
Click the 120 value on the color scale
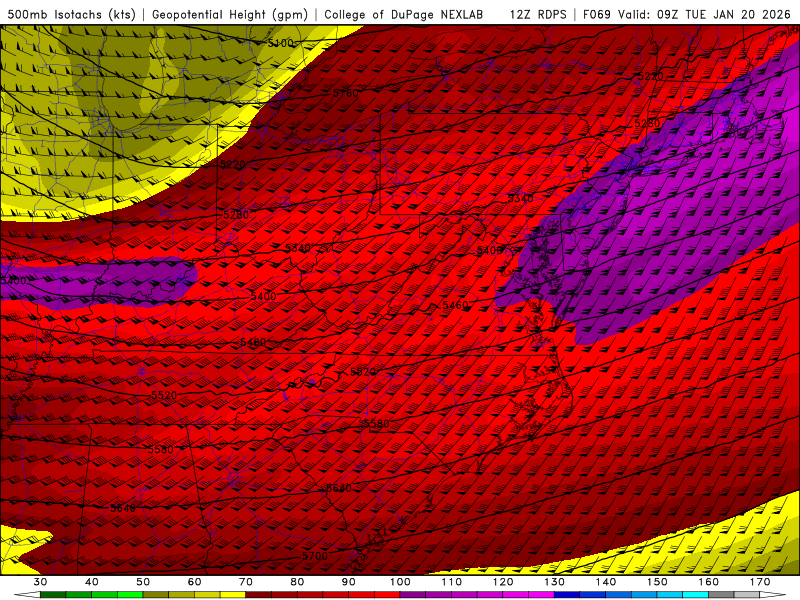pos(503,582)
